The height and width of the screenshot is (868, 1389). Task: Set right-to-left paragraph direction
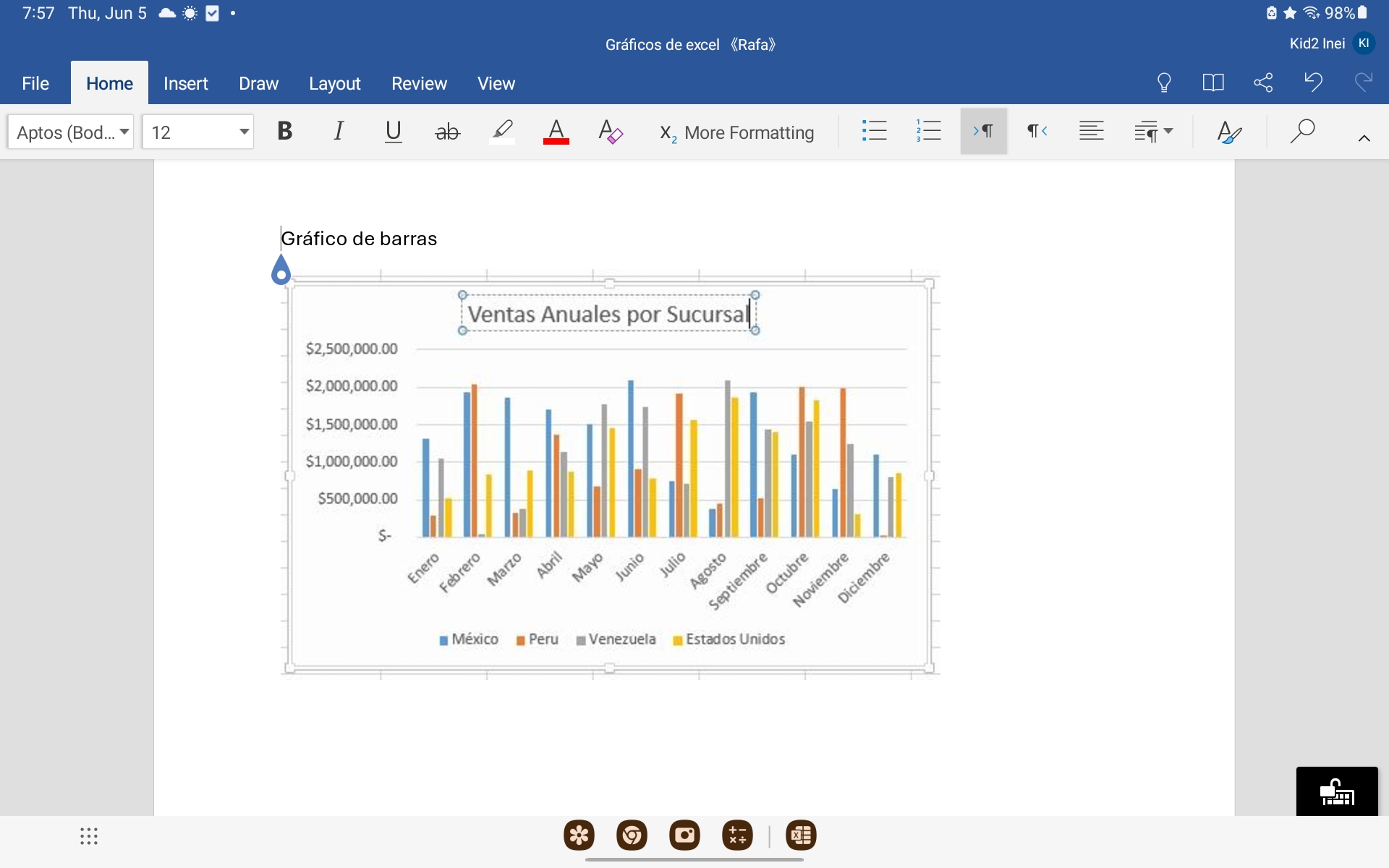pos(1037,132)
